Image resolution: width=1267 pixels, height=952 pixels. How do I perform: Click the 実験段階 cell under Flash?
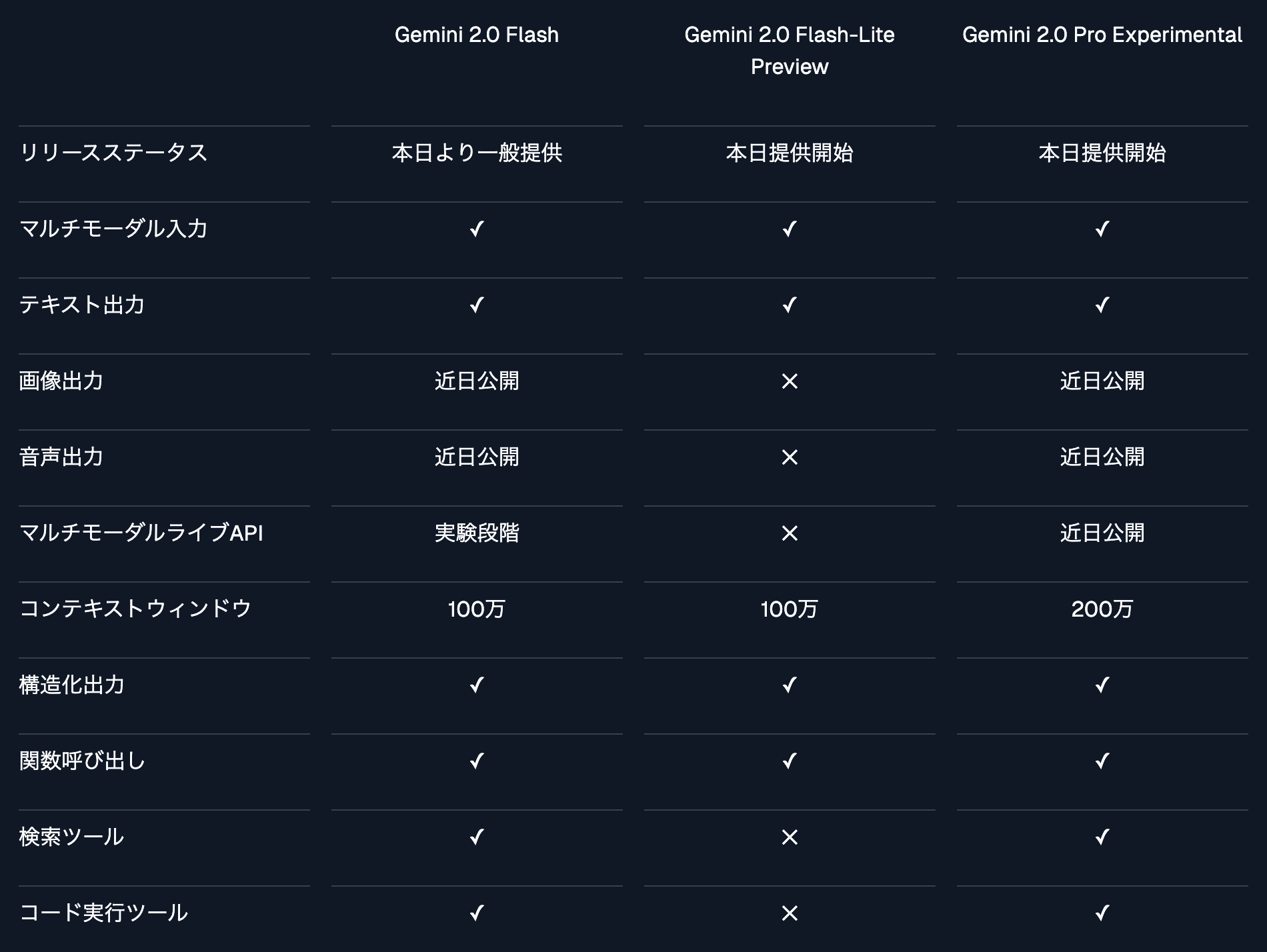(x=476, y=533)
